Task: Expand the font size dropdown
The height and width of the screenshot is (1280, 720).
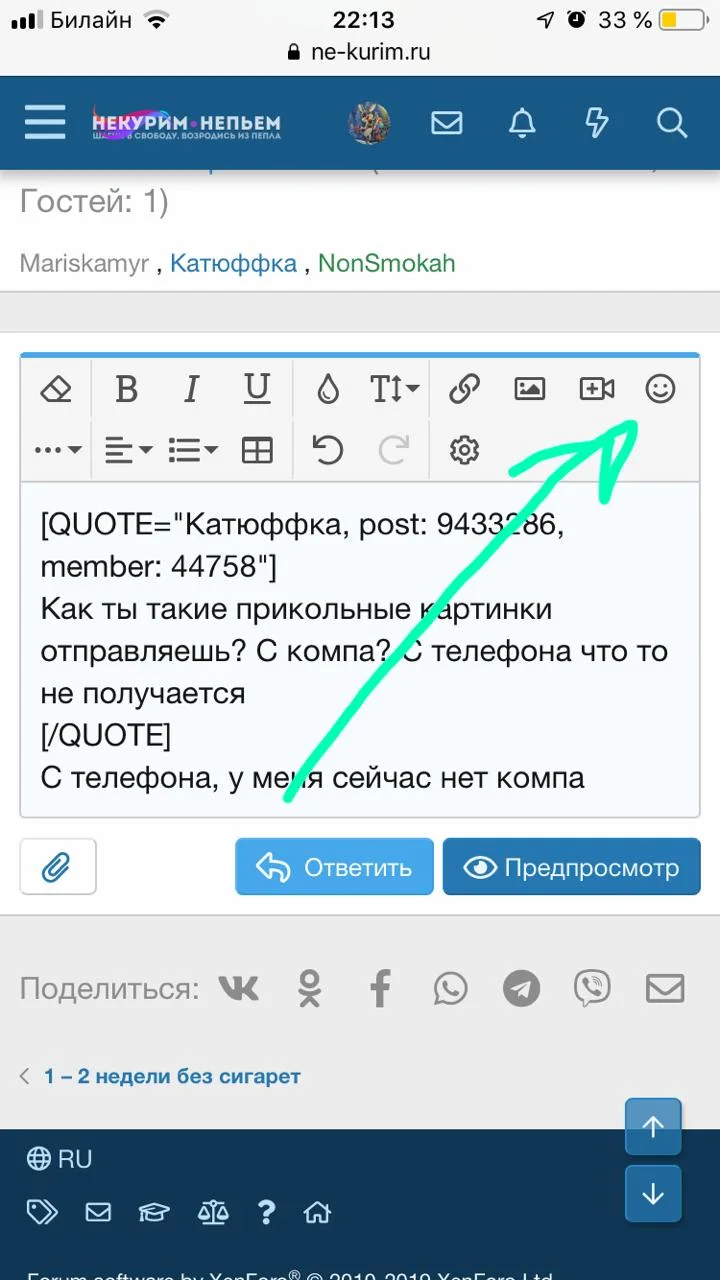Action: tap(395, 389)
